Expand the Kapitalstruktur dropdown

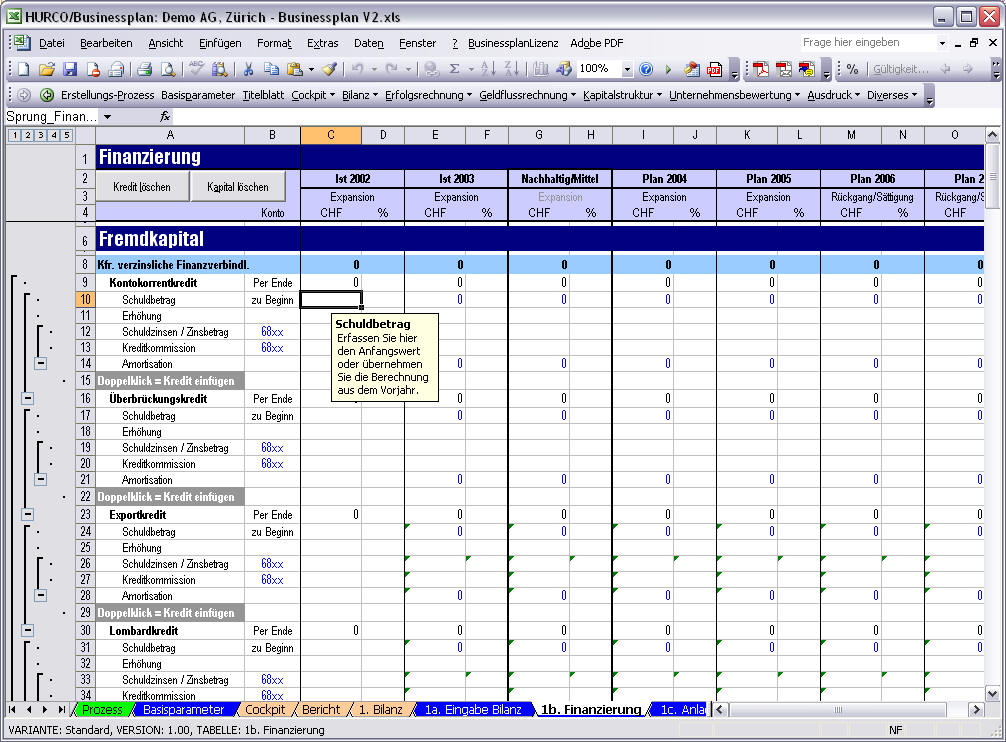622,95
